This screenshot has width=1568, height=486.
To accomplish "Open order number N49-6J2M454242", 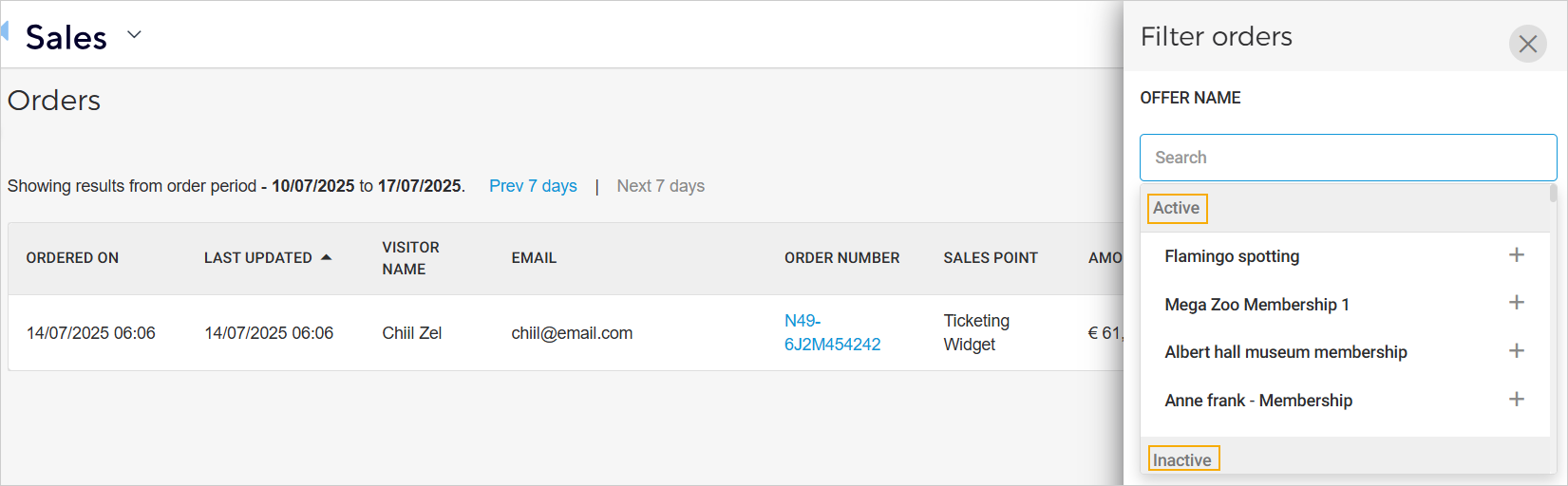I will [831, 332].
